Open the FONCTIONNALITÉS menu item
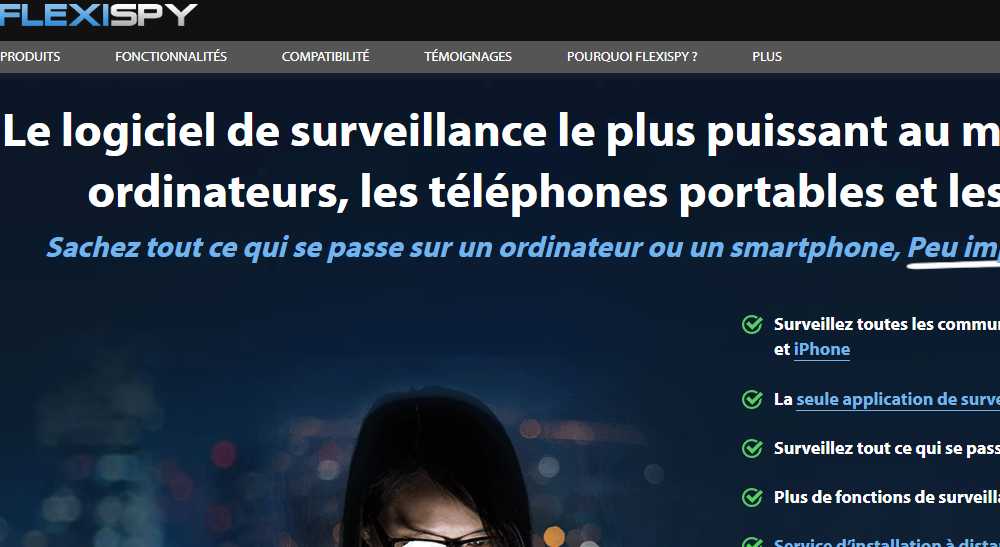The width and height of the screenshot is (1000, 547). pos(171,57)
